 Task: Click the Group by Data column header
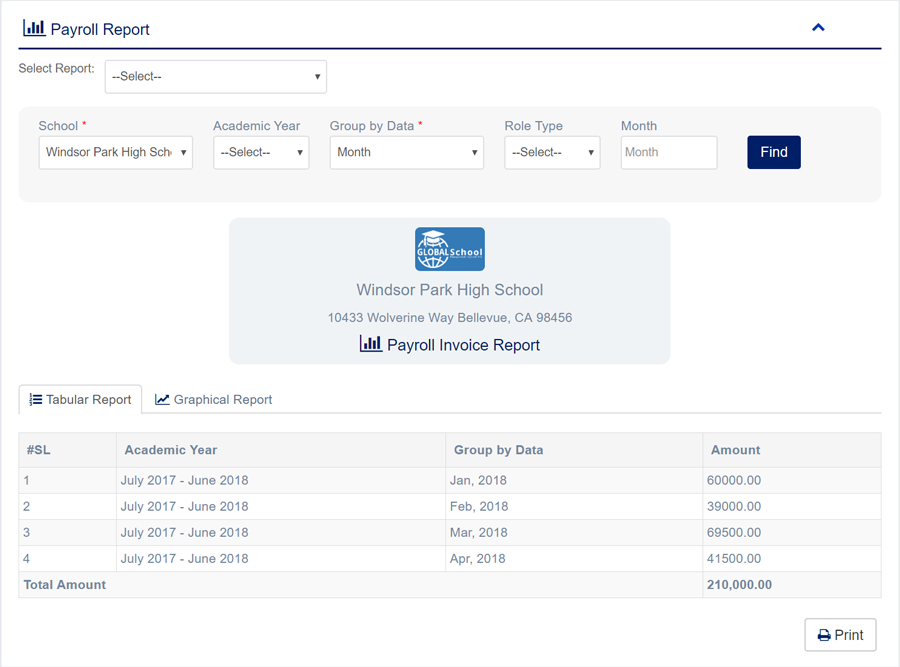pyautogui.click(x=574, y=450)
